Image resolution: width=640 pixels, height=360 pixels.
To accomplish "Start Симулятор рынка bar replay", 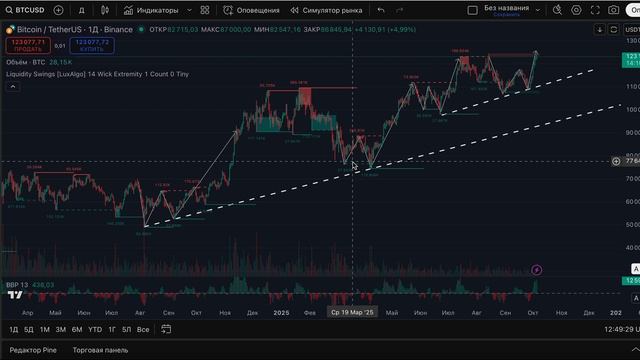I will click(327, 11).
